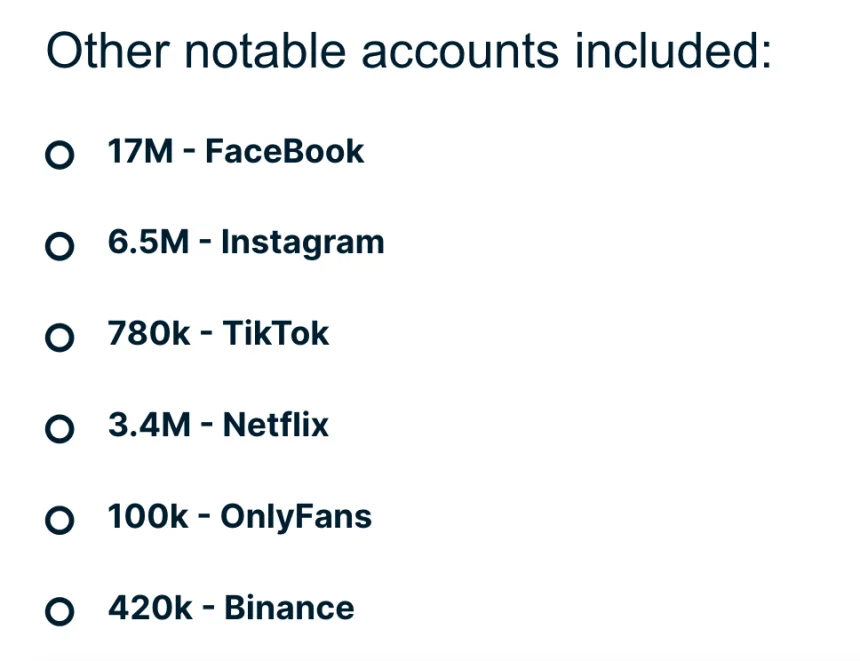Screen dimensions: 860x661
Task: Click the bullet circle next to Instagram
Action: [x=60, y=246]
